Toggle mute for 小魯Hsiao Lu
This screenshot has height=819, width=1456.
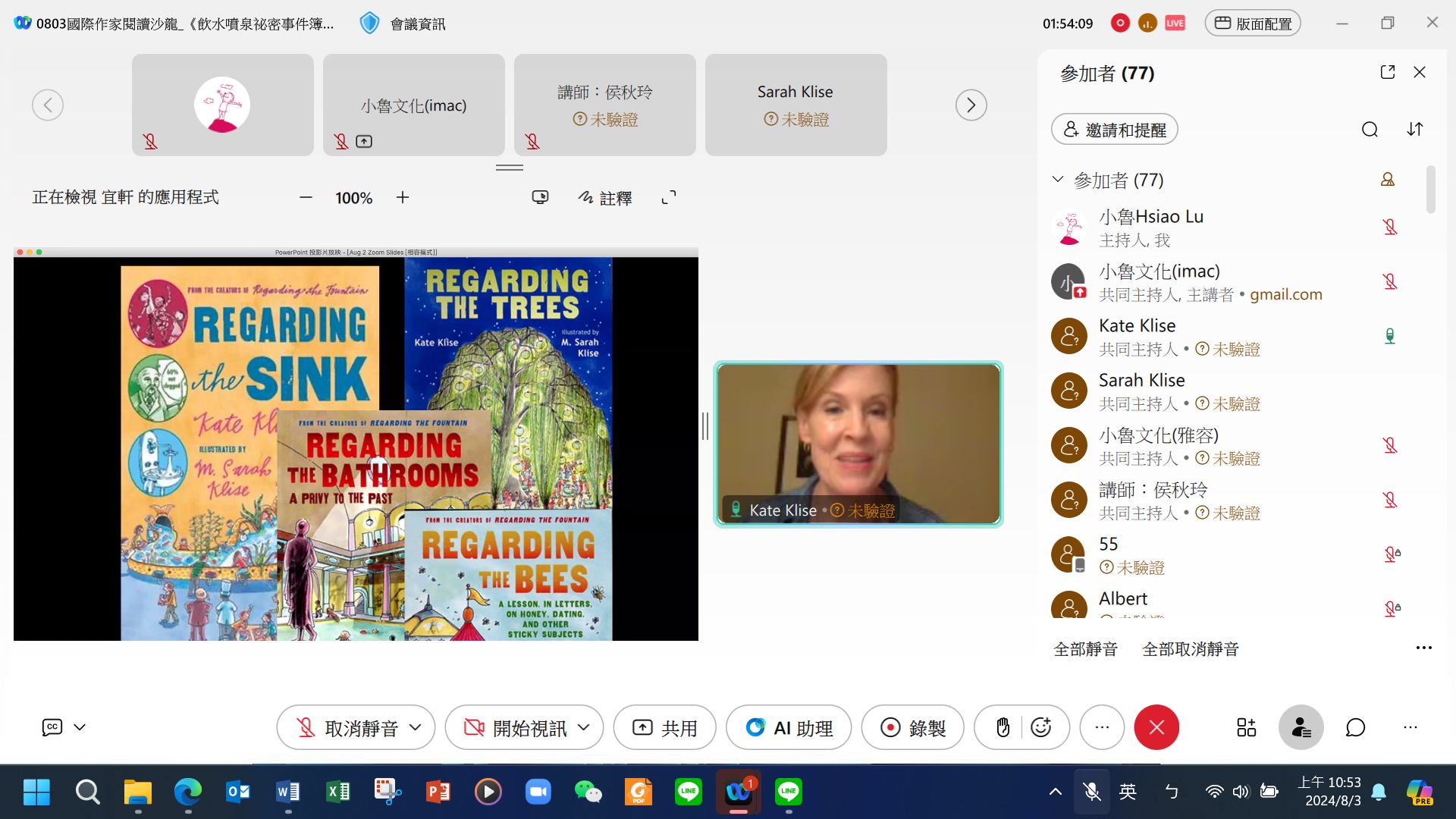1390,227
